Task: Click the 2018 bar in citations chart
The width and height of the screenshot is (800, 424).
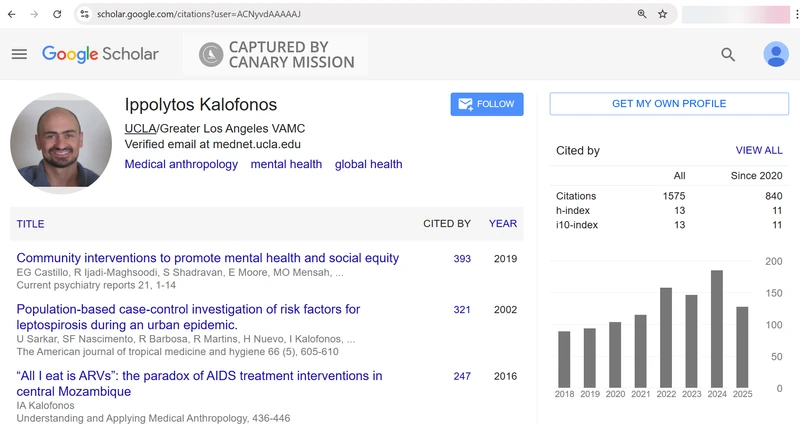Action: (x=564, y=359)
